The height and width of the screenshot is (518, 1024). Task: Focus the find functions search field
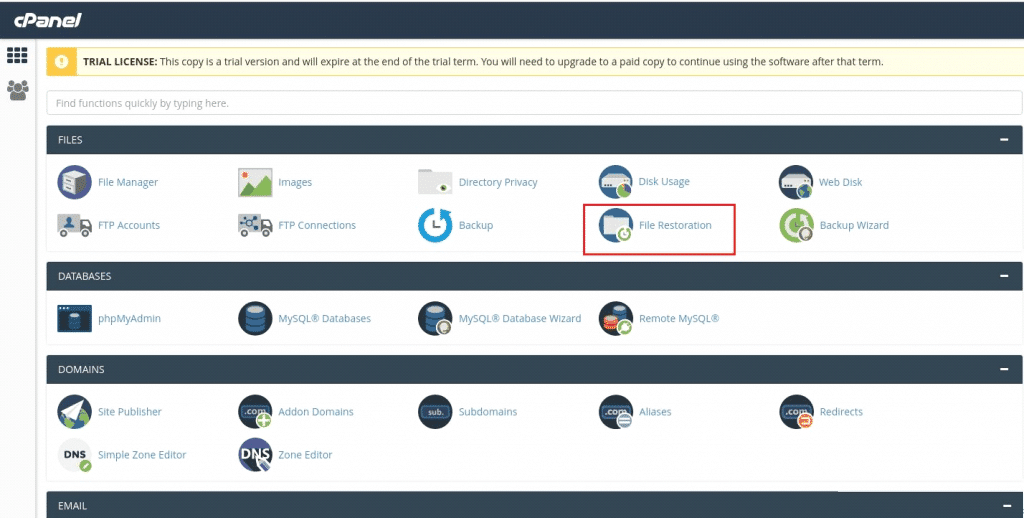point(534,103)
